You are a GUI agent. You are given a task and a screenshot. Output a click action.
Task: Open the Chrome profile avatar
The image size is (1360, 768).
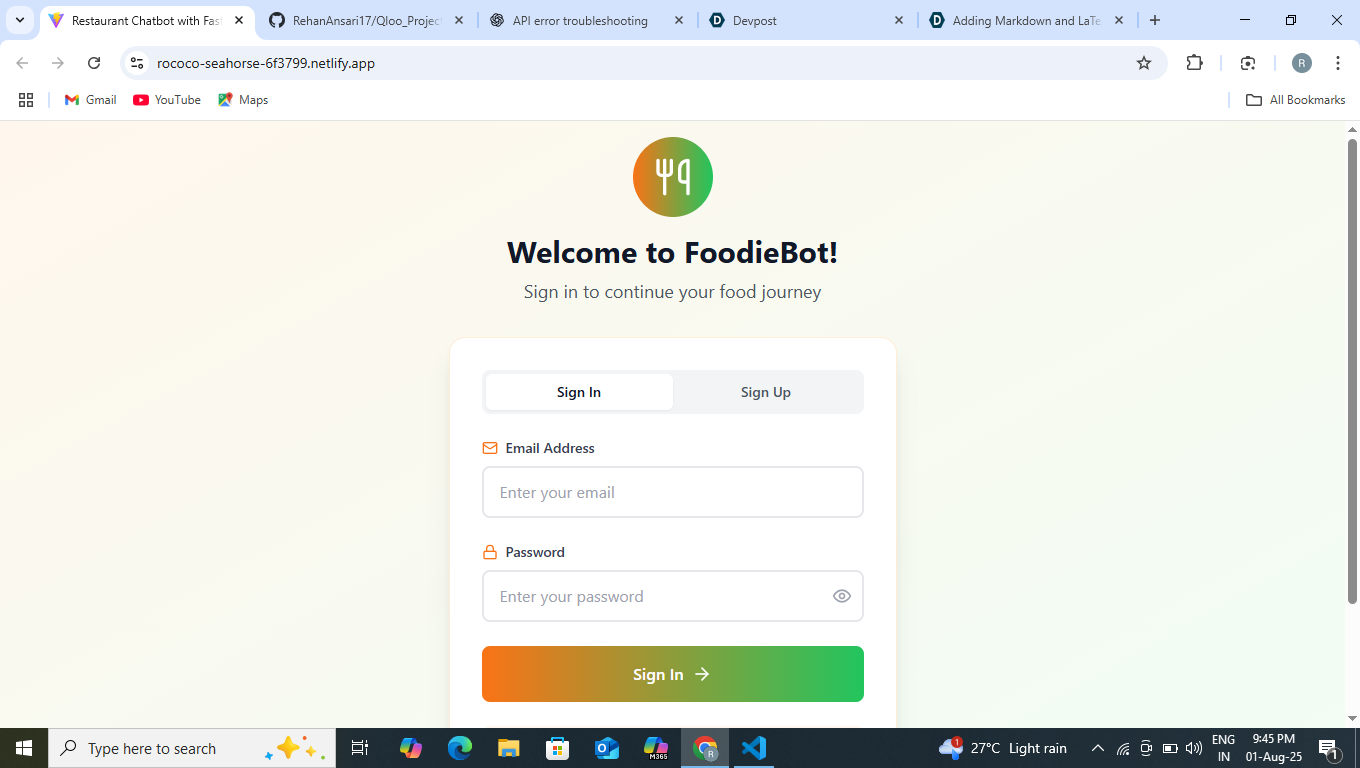(1301, 63)
